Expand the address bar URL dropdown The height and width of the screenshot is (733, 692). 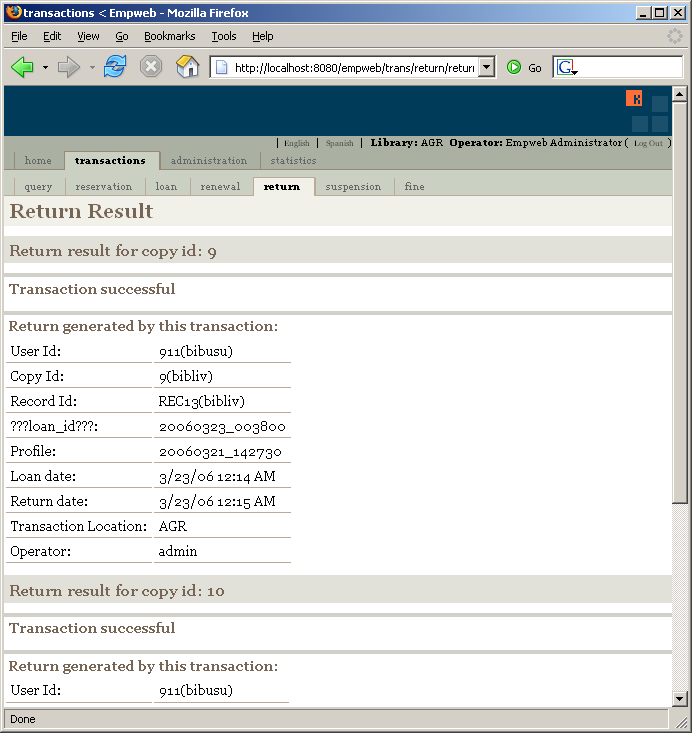tap(487, 67)
